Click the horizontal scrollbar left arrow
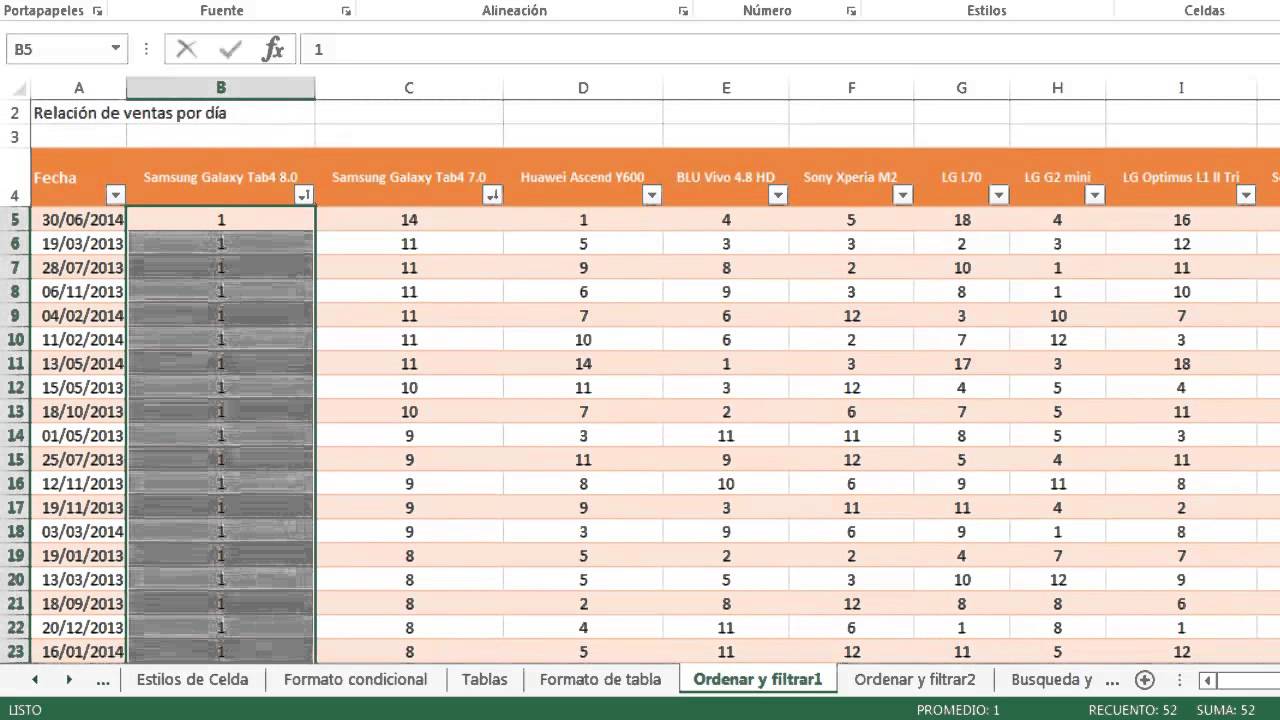 click(1208, 681)
